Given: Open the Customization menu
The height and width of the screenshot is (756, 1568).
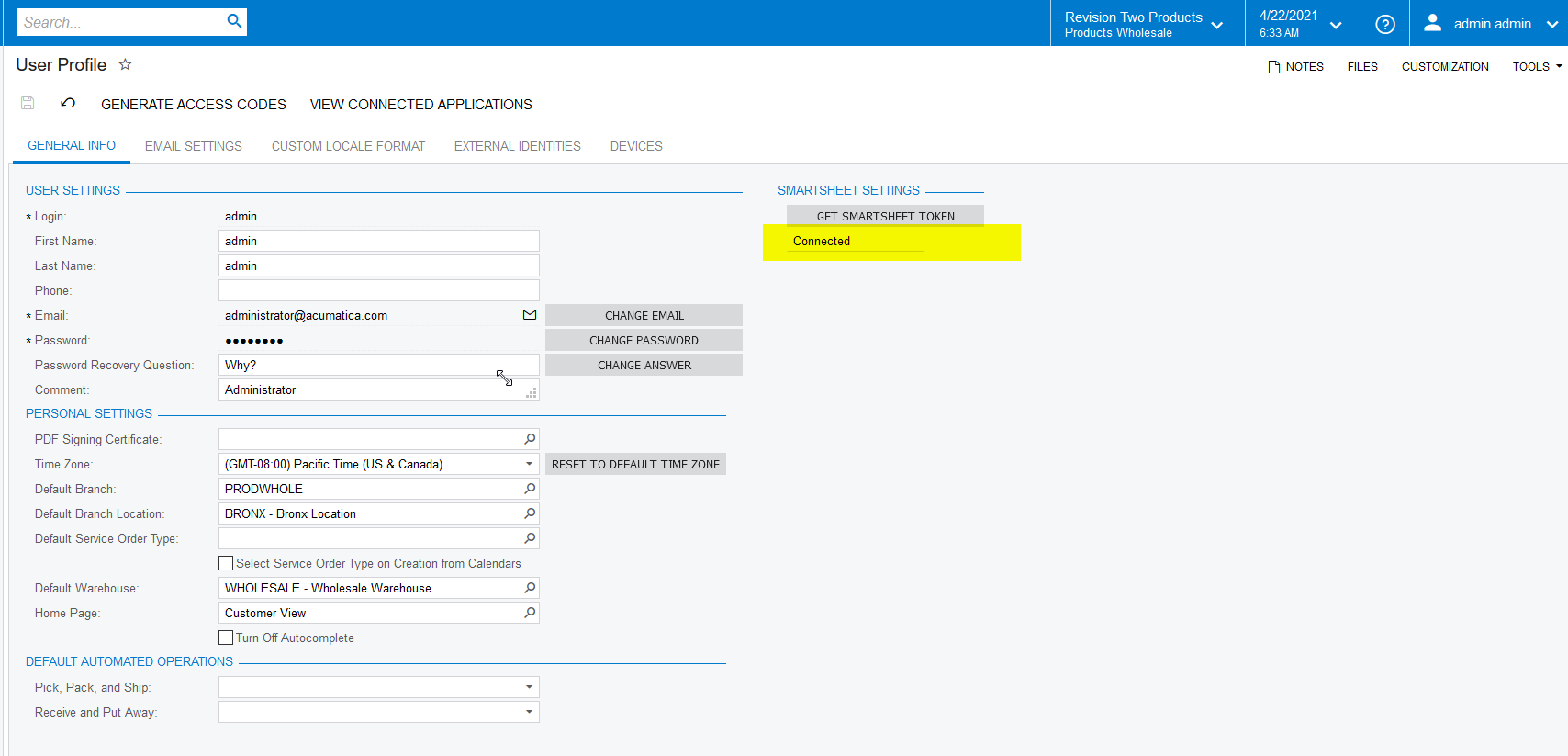Looking at the screenshot, I should tap(1445, 67).
